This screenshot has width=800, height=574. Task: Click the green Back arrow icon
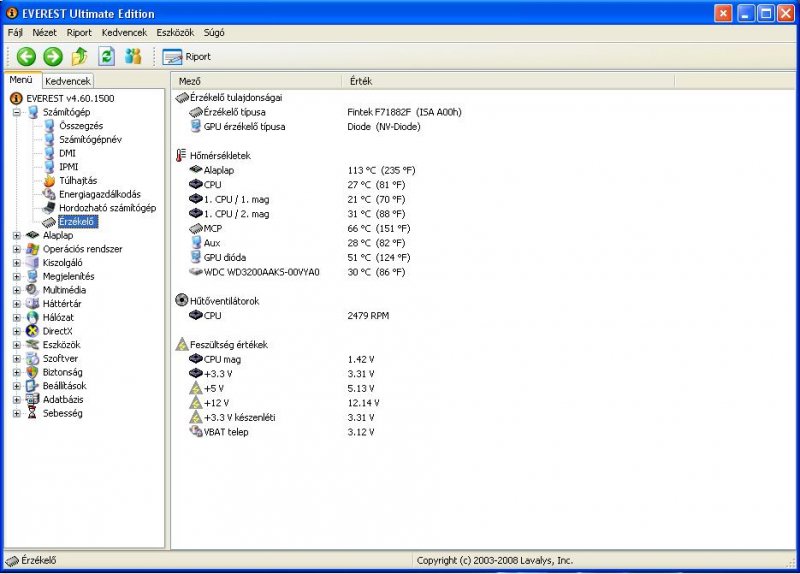(x=26, y=57)
